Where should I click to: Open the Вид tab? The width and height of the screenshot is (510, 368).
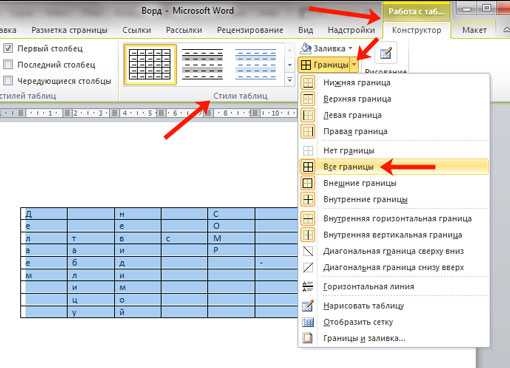click(x=305, y=30)
